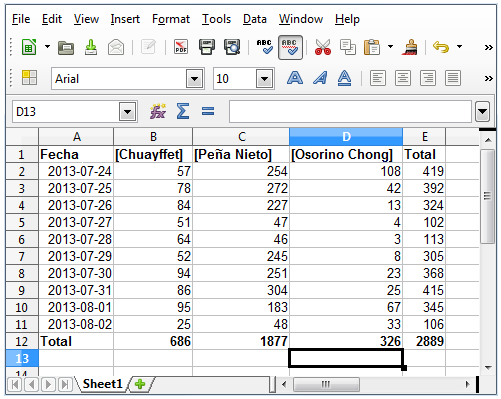501x399 pixels.
Task: Open the Undo history dropdown arrow
Action: click(x=459, y=47)
